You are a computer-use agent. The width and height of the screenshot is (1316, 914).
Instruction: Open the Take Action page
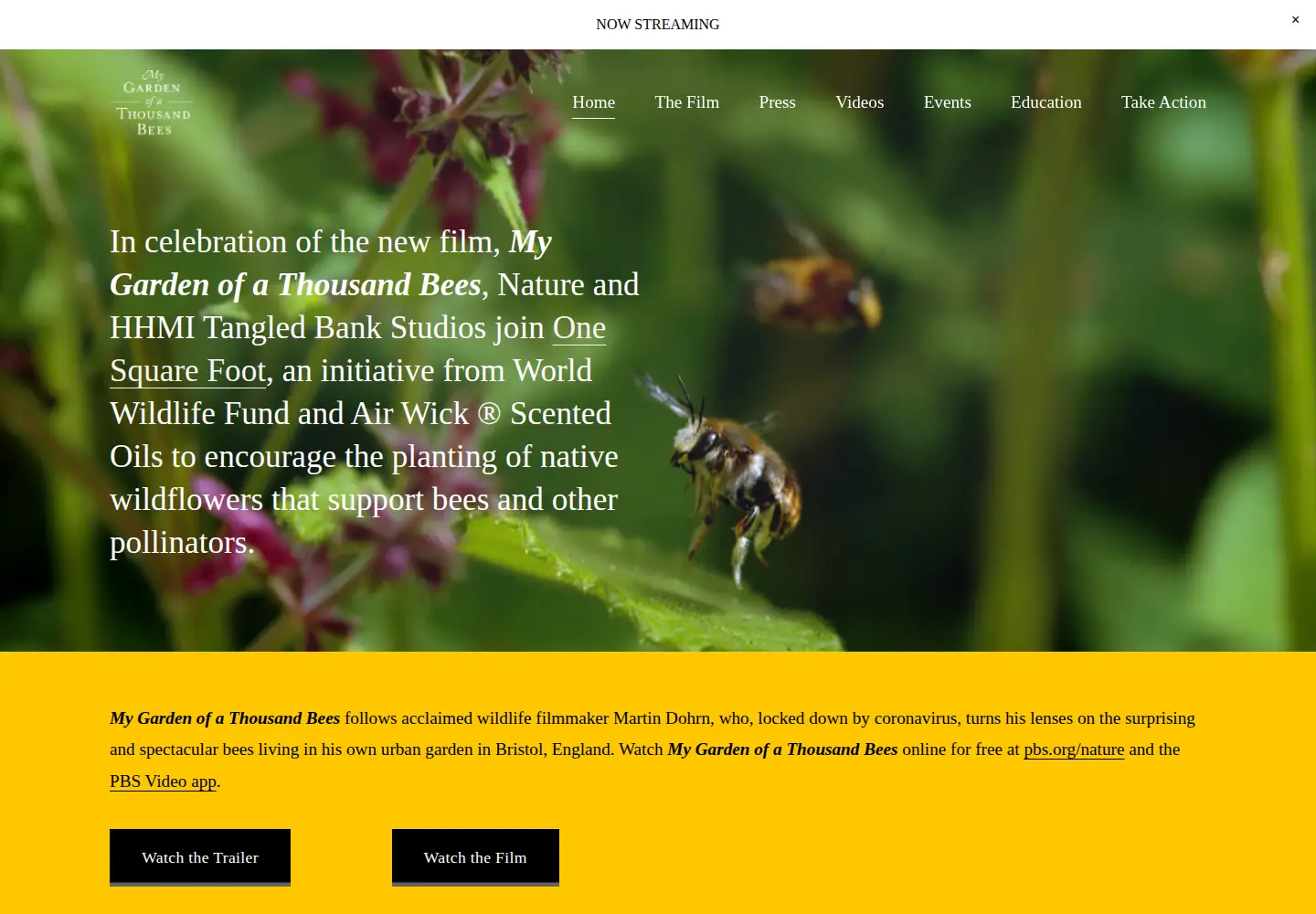click(x=1163, y=102)
